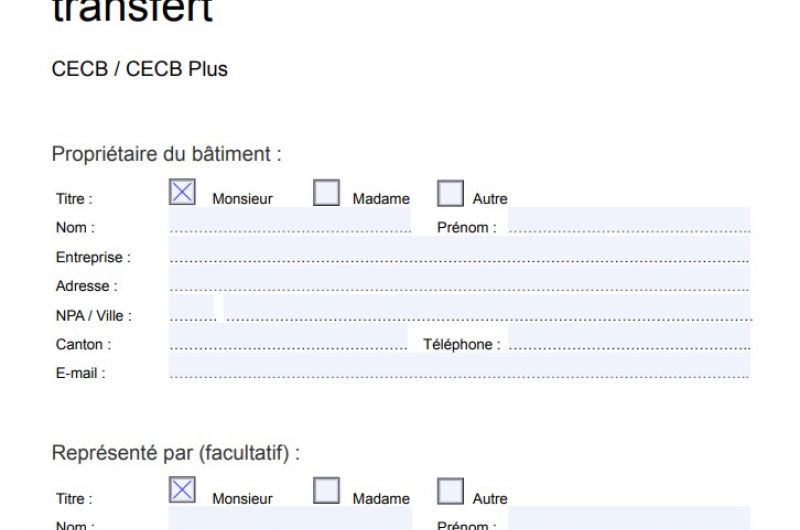
Task: Tick Autre title box for building owner
Action: pos(451,192)
